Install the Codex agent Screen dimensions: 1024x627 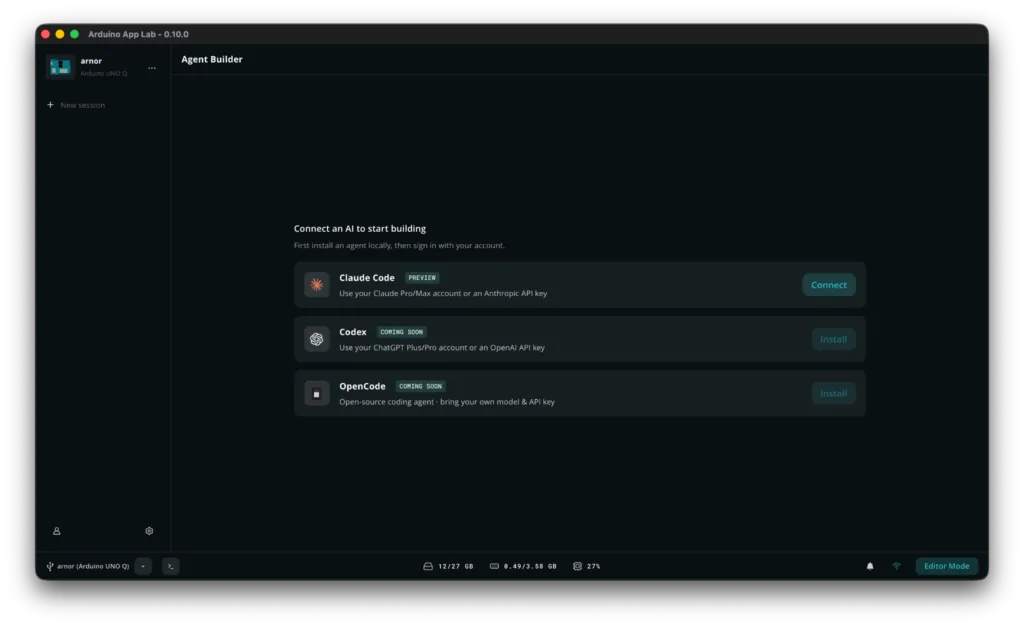(x=833, y=339)
